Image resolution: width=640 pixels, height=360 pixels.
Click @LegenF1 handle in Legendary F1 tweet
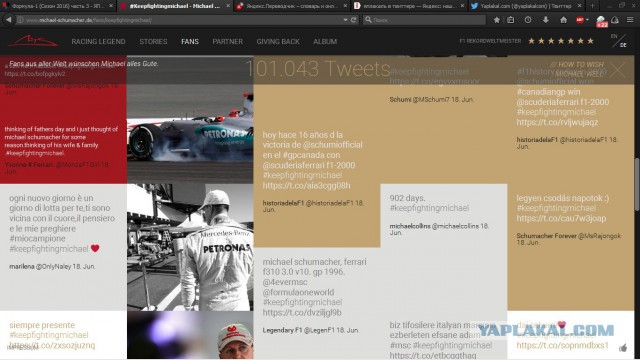pos(320,330)
